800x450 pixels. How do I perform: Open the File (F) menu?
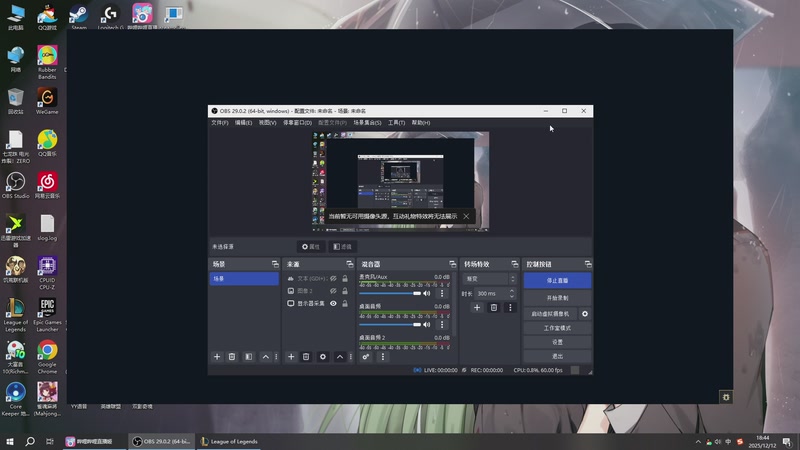point(220,123)
